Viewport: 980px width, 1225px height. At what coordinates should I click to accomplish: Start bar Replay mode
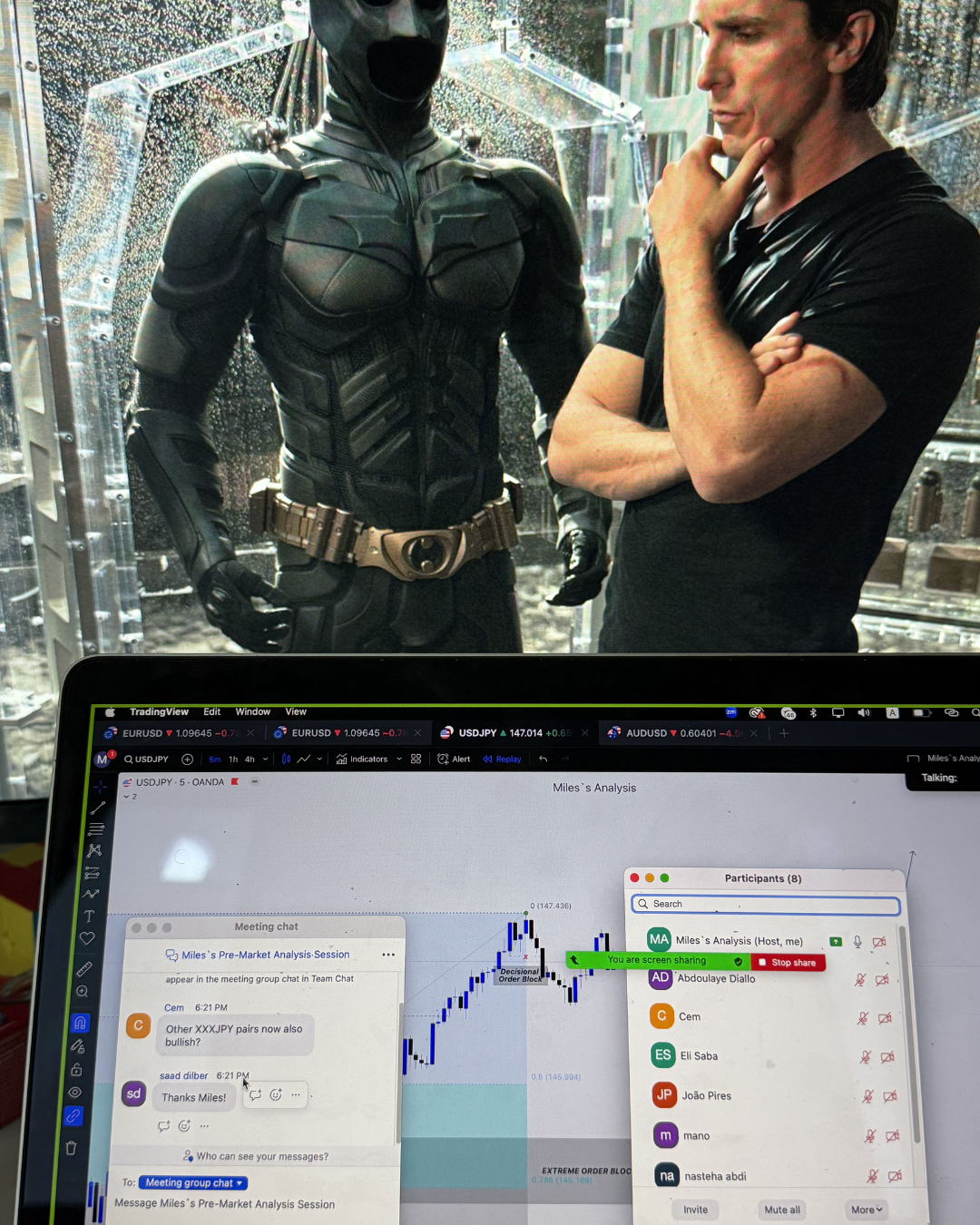pos(502,759)
